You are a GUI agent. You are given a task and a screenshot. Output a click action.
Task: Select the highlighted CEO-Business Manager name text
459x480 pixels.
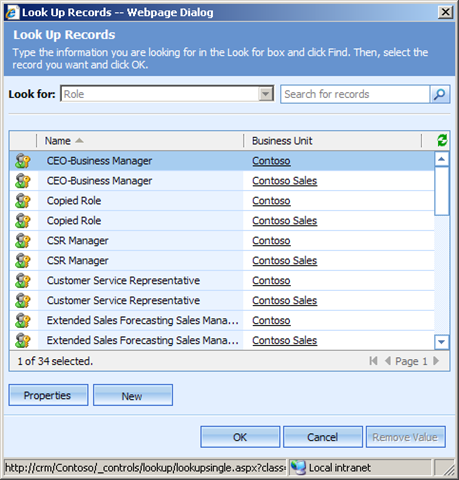tap(99, 161)
